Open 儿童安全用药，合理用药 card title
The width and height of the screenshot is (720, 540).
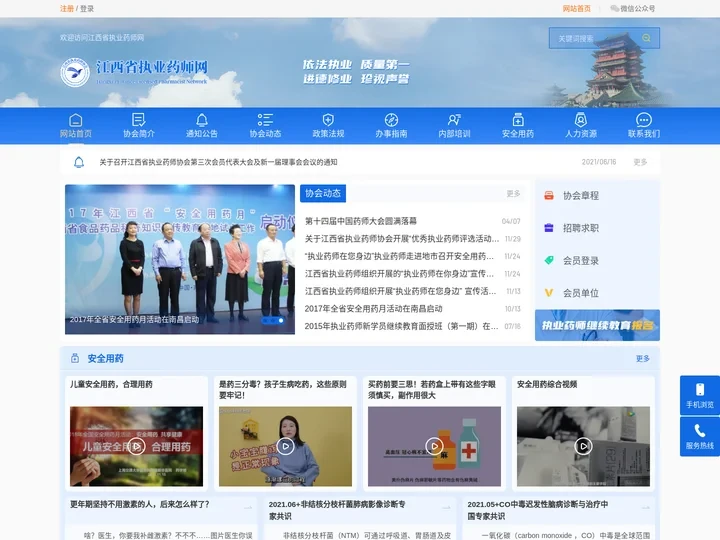pos(111,384)
